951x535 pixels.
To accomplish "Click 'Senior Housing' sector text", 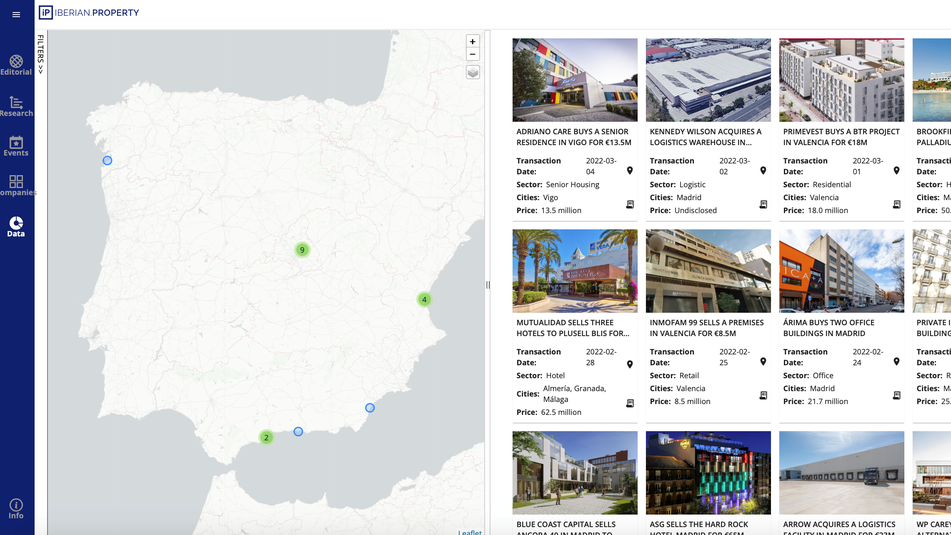I will point(573,184).
